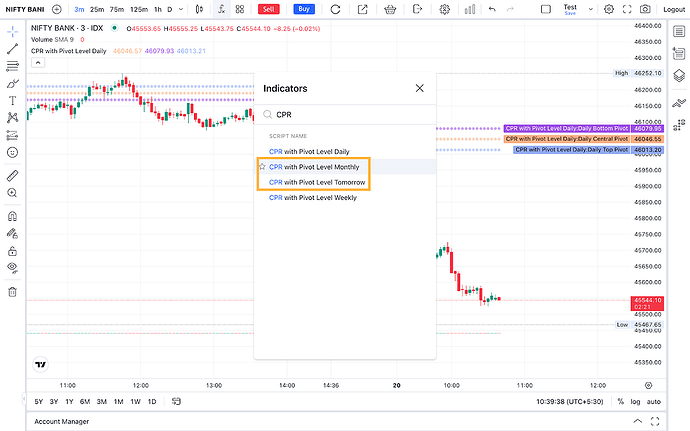This screenshot has width=690, height=431.
Task: Maximize the Account Manager panel
Action: [x=655, y=421]
